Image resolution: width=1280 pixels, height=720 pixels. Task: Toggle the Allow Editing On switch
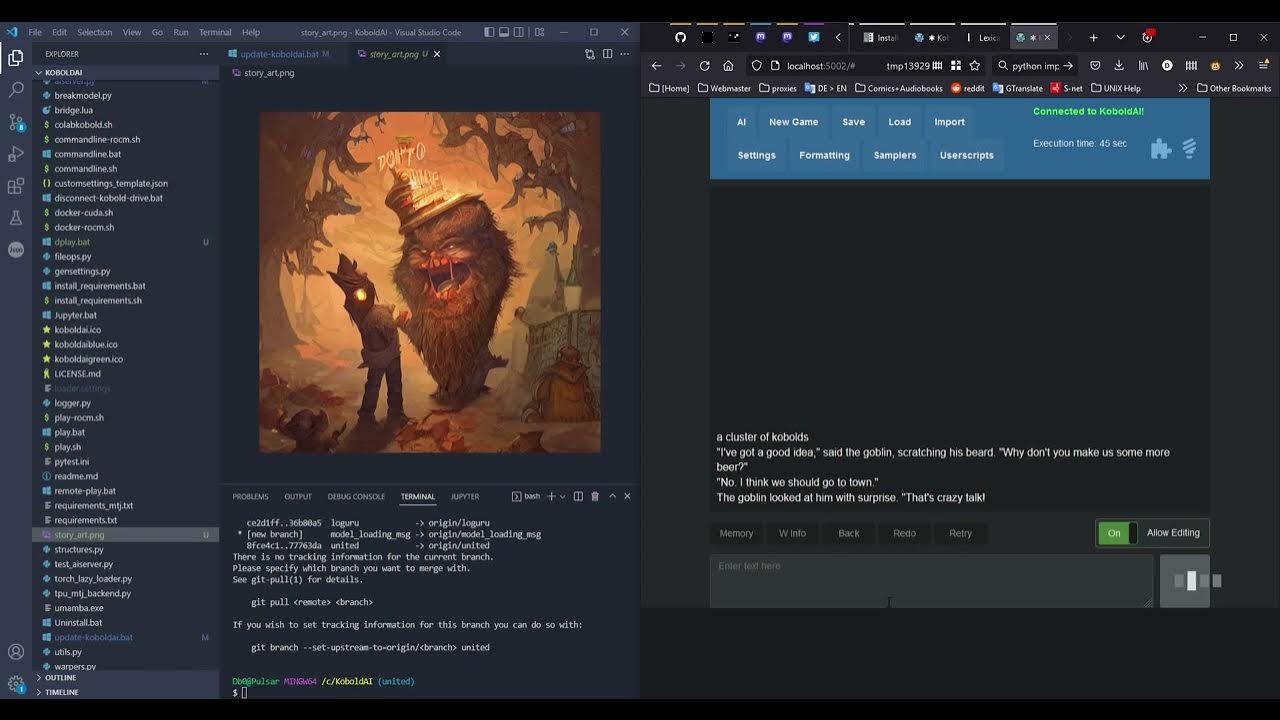tap(1117, 533)
